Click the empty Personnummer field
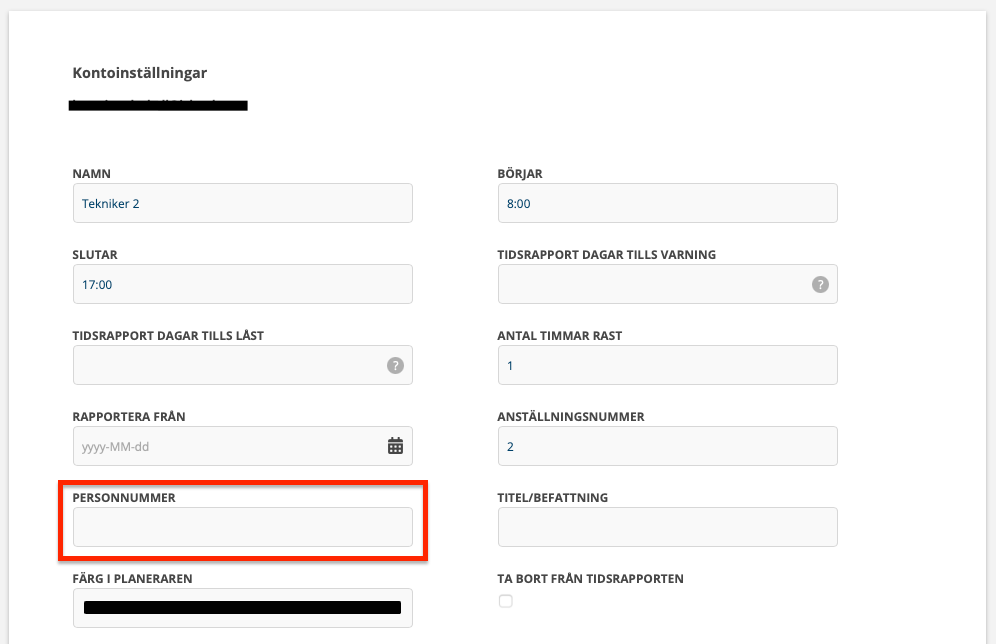The height and width of the screenshot is (644, 996). 242,527
